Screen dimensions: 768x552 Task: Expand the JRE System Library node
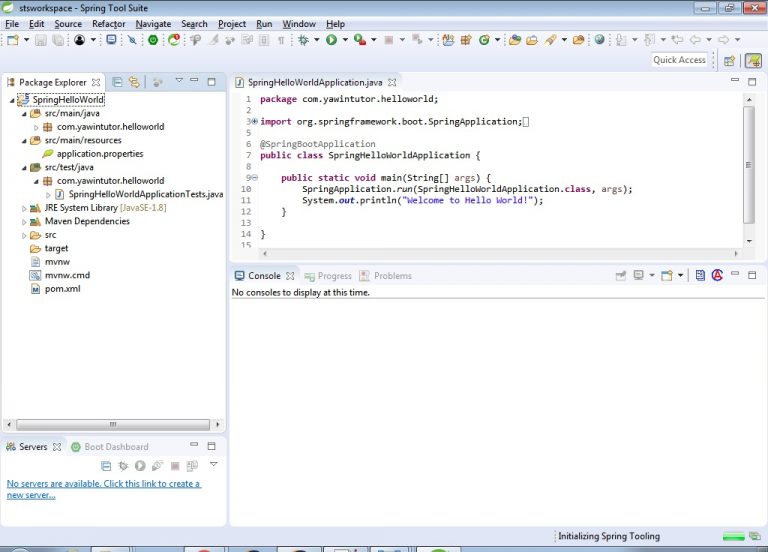[x=23, y=208]
